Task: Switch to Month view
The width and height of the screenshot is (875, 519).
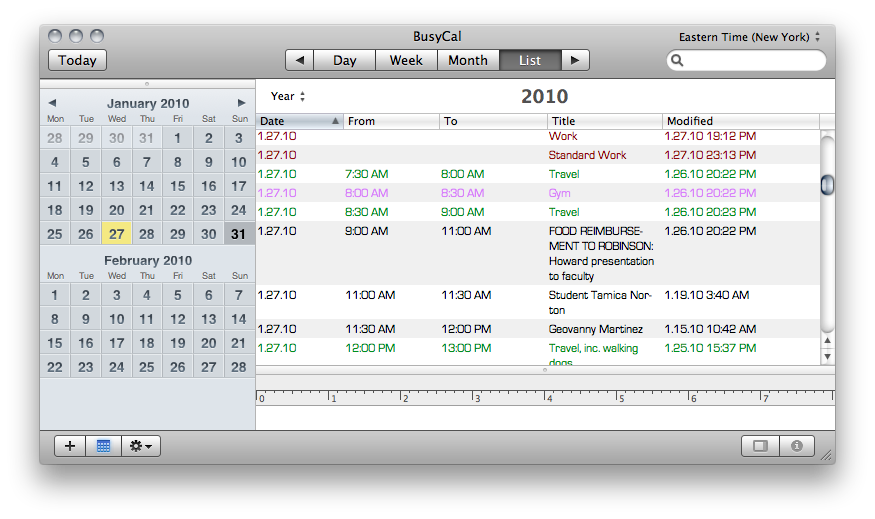Action: (468, 60)
